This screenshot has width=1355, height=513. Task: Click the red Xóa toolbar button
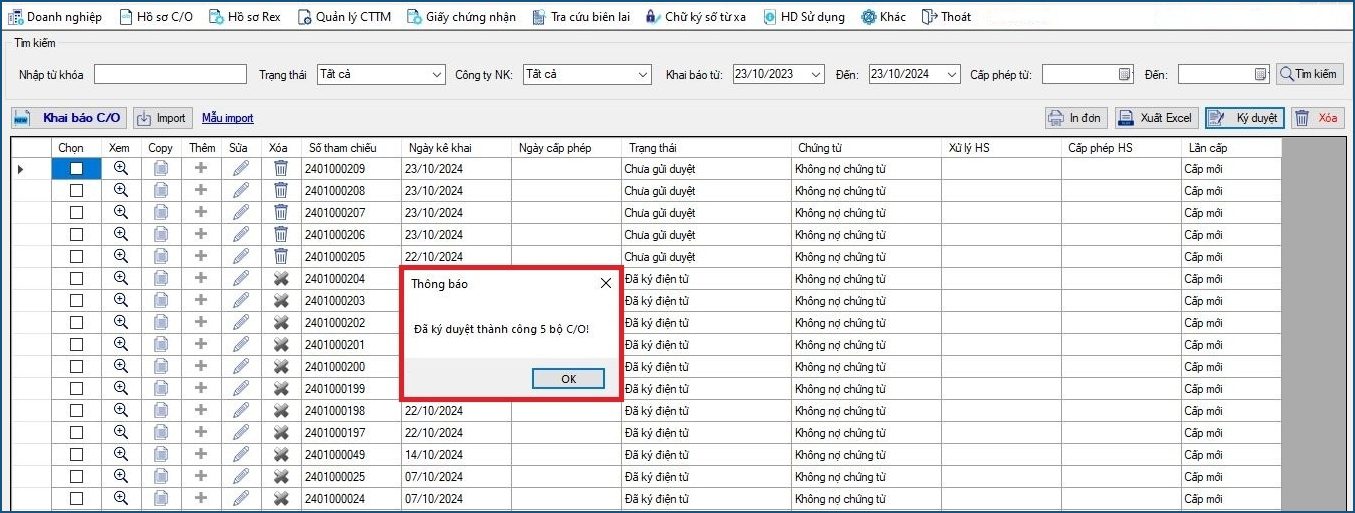1316,118
